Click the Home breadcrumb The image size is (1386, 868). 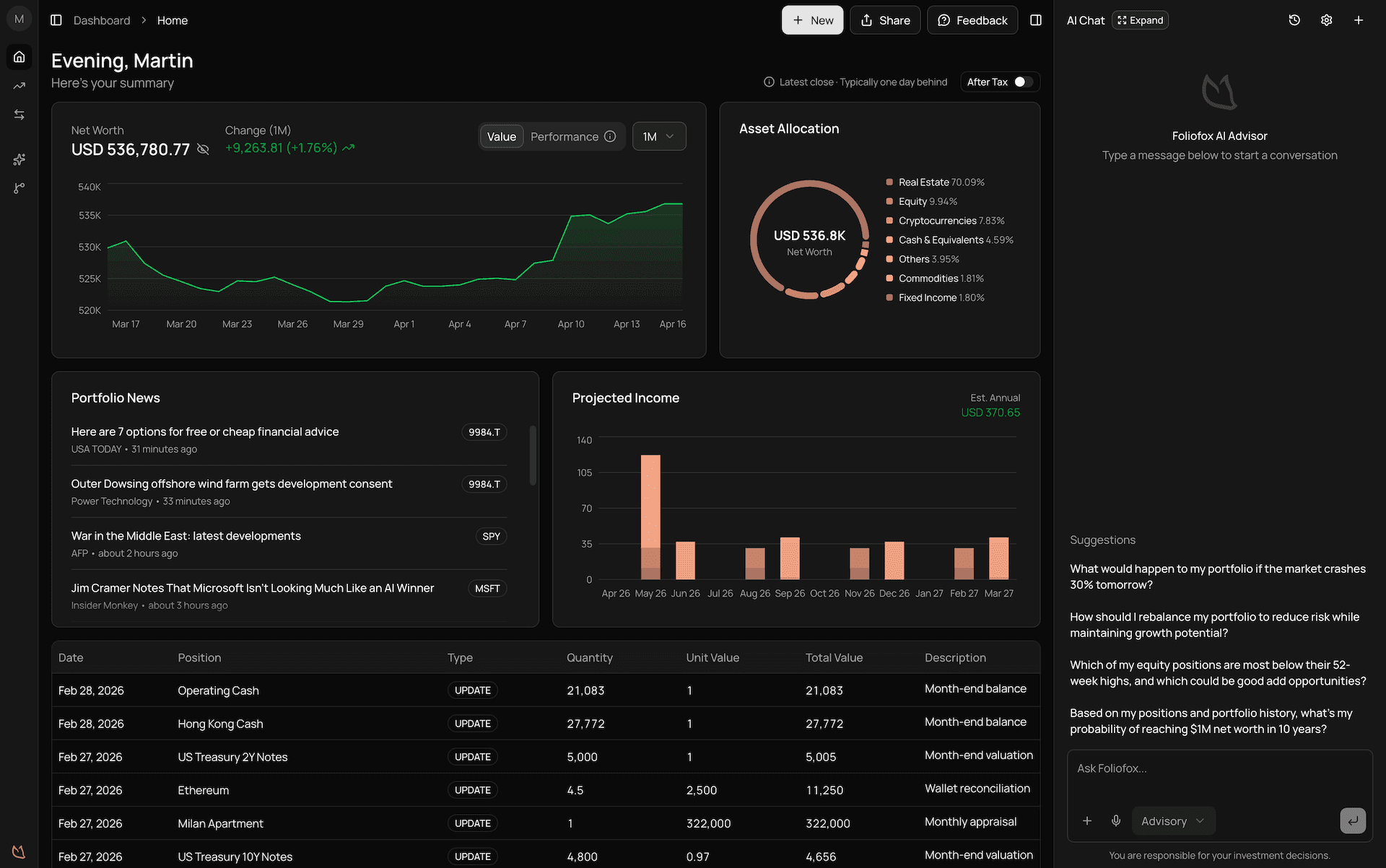[x=173, y=20]
